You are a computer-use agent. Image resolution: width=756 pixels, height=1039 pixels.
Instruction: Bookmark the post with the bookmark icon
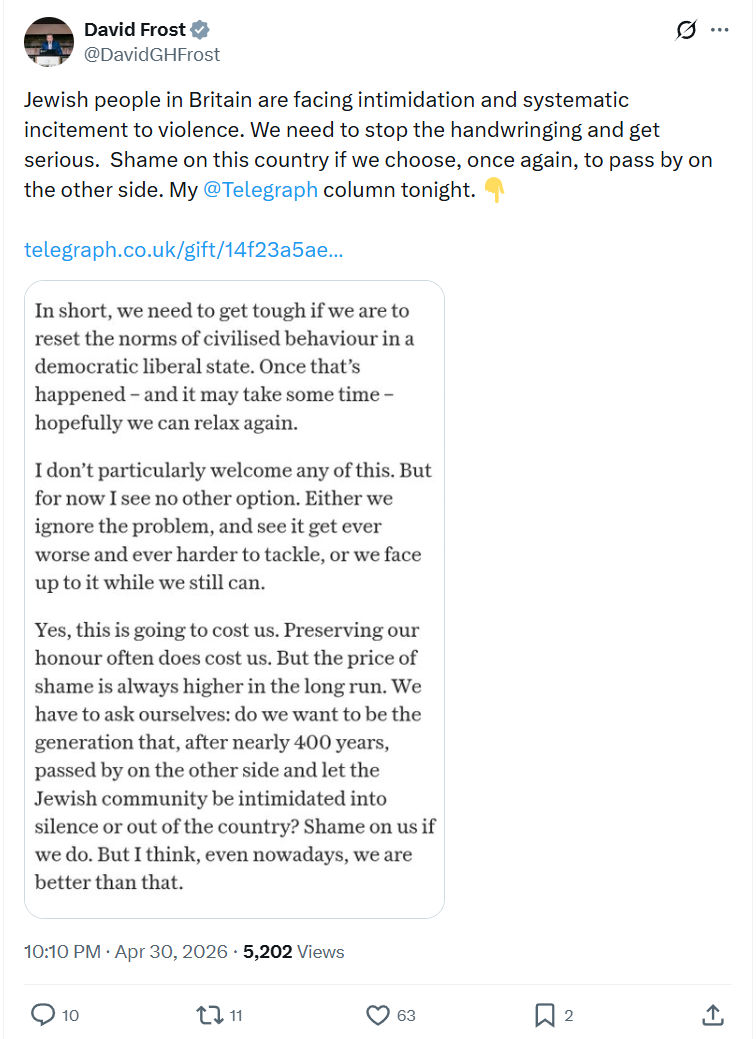pyautogui.click(x=545, y=1014)
